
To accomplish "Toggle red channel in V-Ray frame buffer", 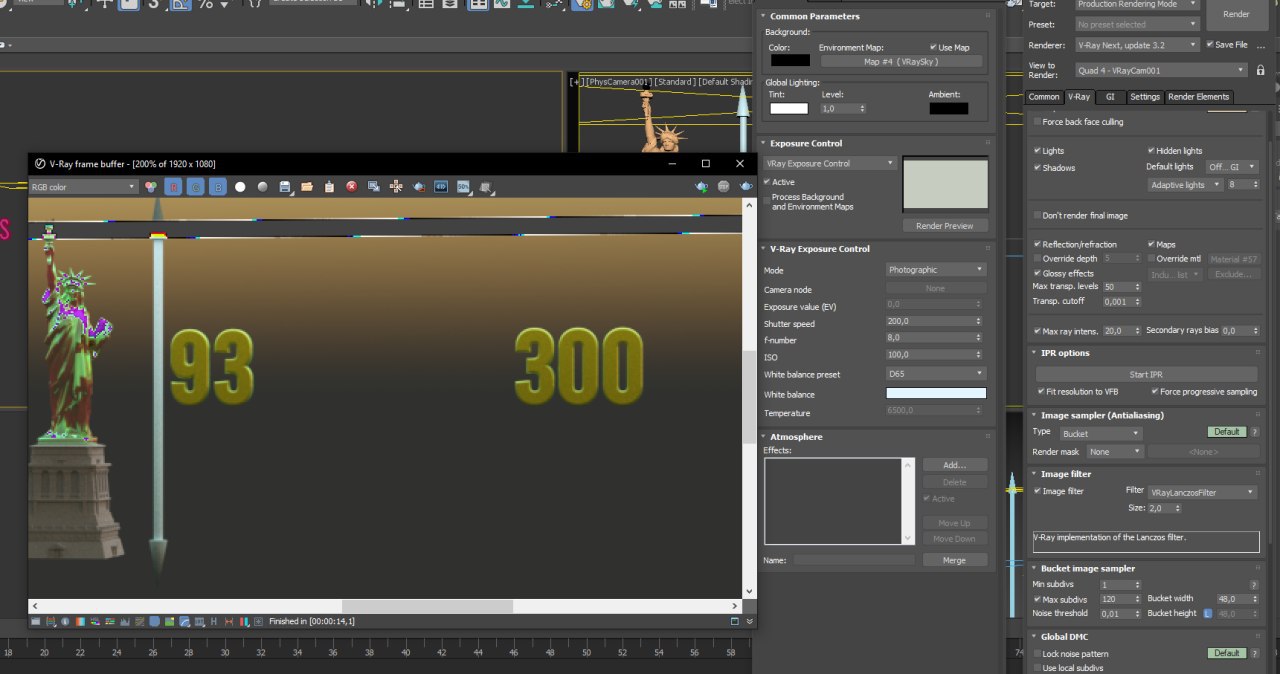I will (174, 186).
